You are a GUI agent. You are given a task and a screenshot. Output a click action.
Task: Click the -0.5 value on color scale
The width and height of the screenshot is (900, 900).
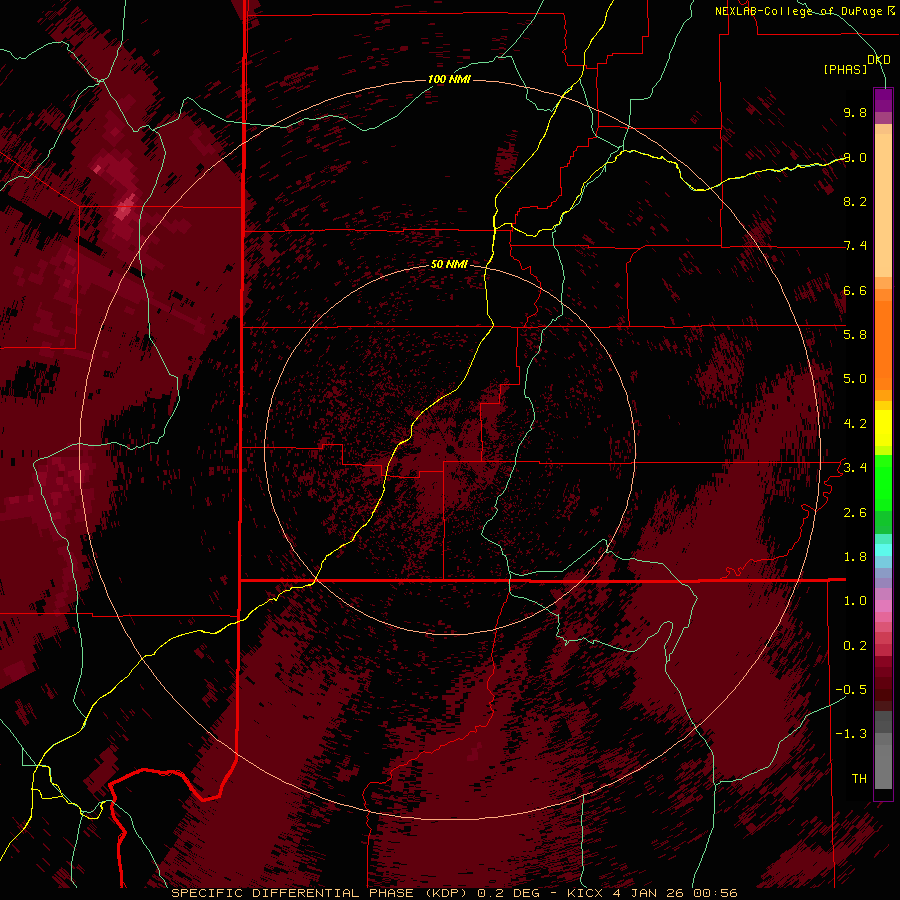[851, 689]
